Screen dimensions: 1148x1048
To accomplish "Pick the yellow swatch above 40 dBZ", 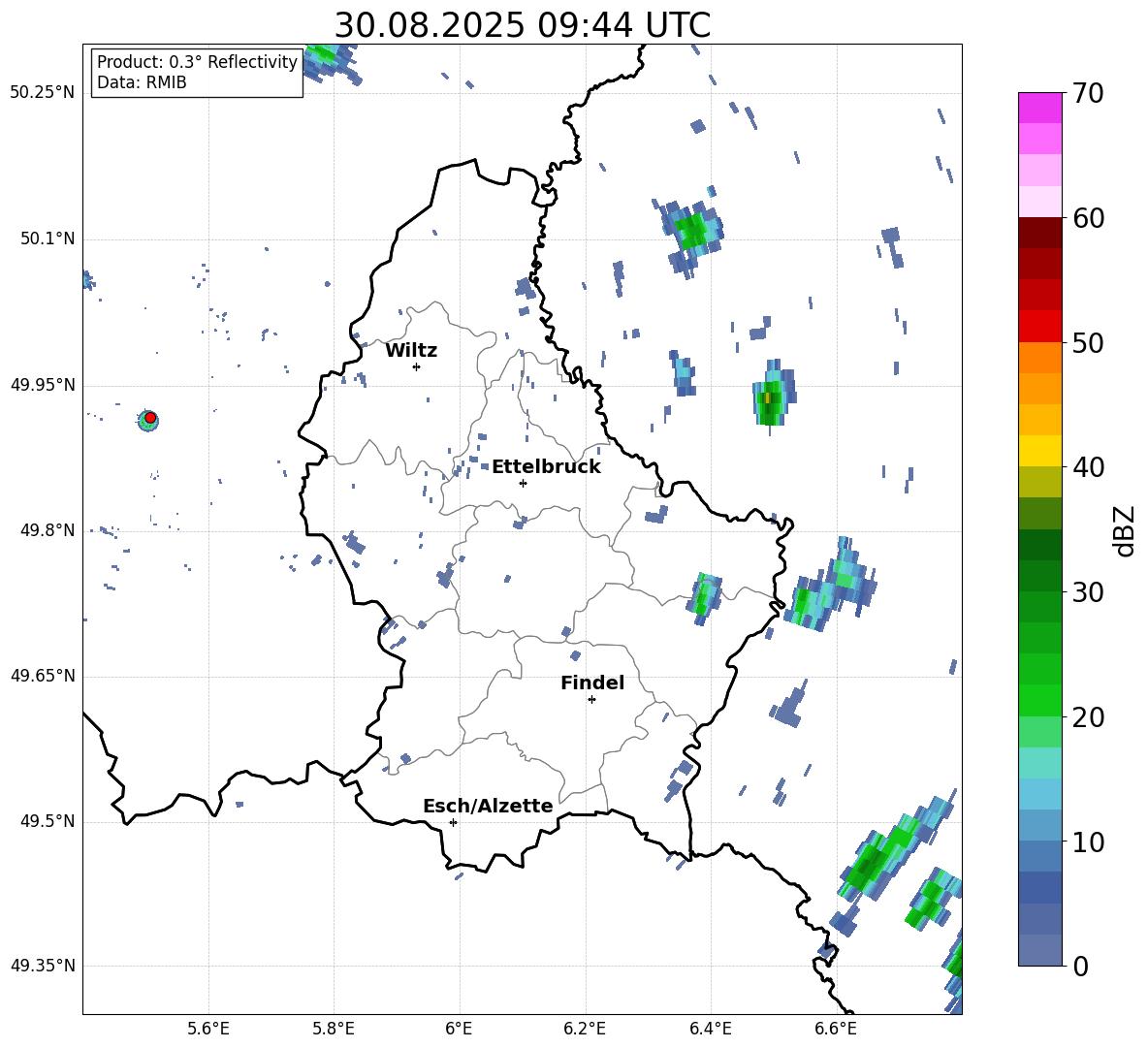I will [x=1039, y=451].
